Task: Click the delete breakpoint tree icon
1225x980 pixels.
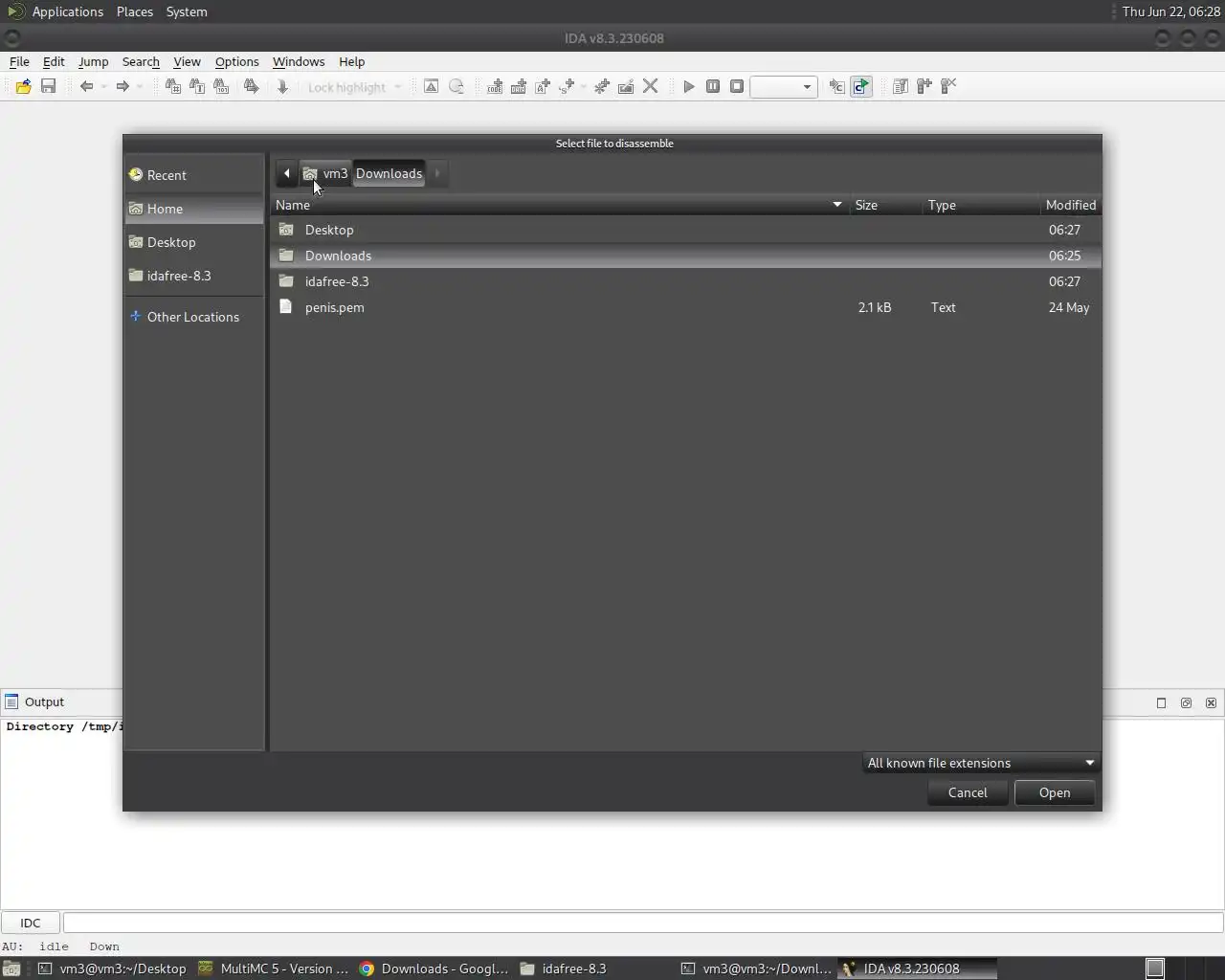Action: point(948,86)
